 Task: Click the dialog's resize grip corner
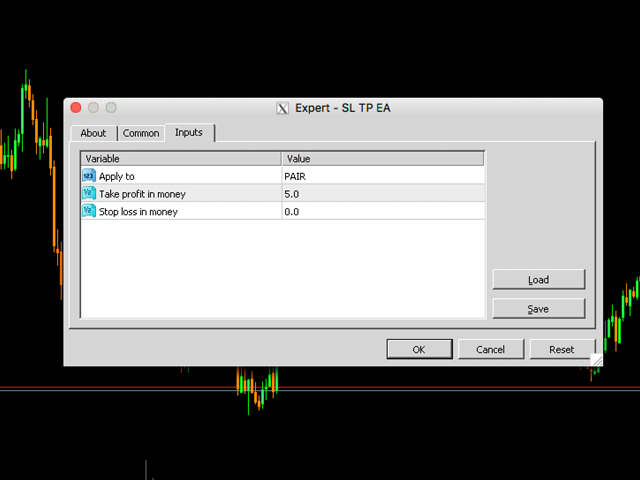(x=596, y=360)
